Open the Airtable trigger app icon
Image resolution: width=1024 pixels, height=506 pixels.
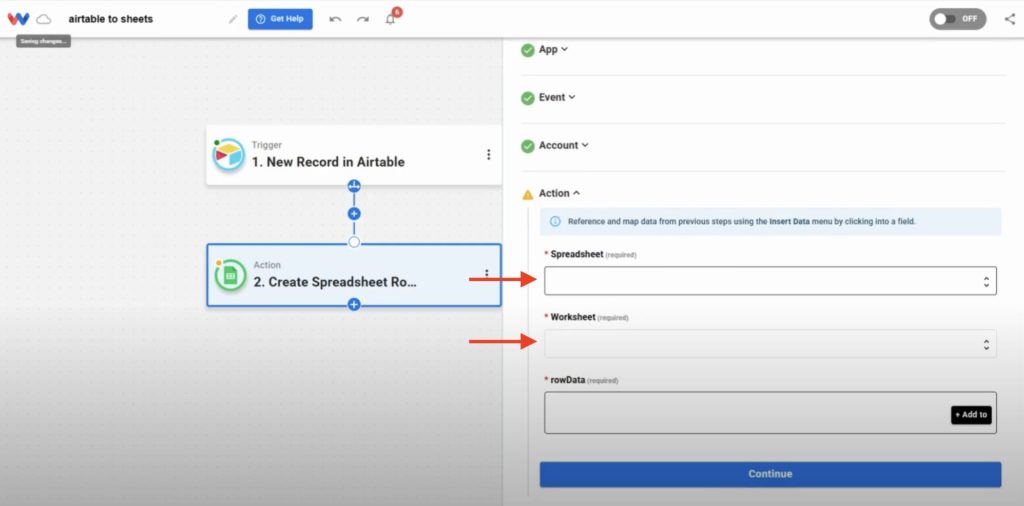pyautogui.click(x=229, y=155)
